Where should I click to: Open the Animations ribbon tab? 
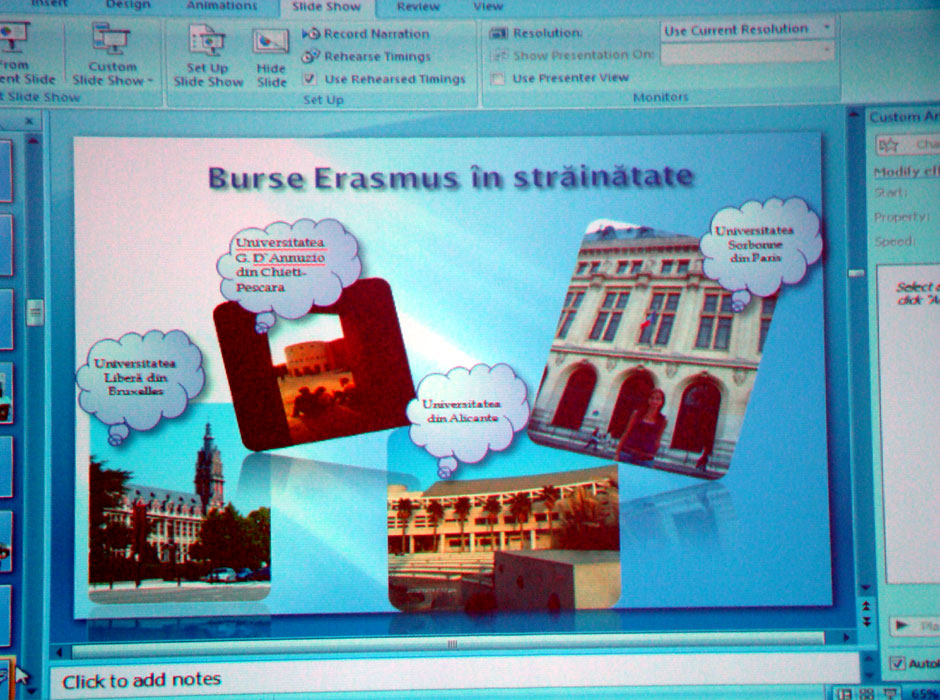click(x=221, y=5)
